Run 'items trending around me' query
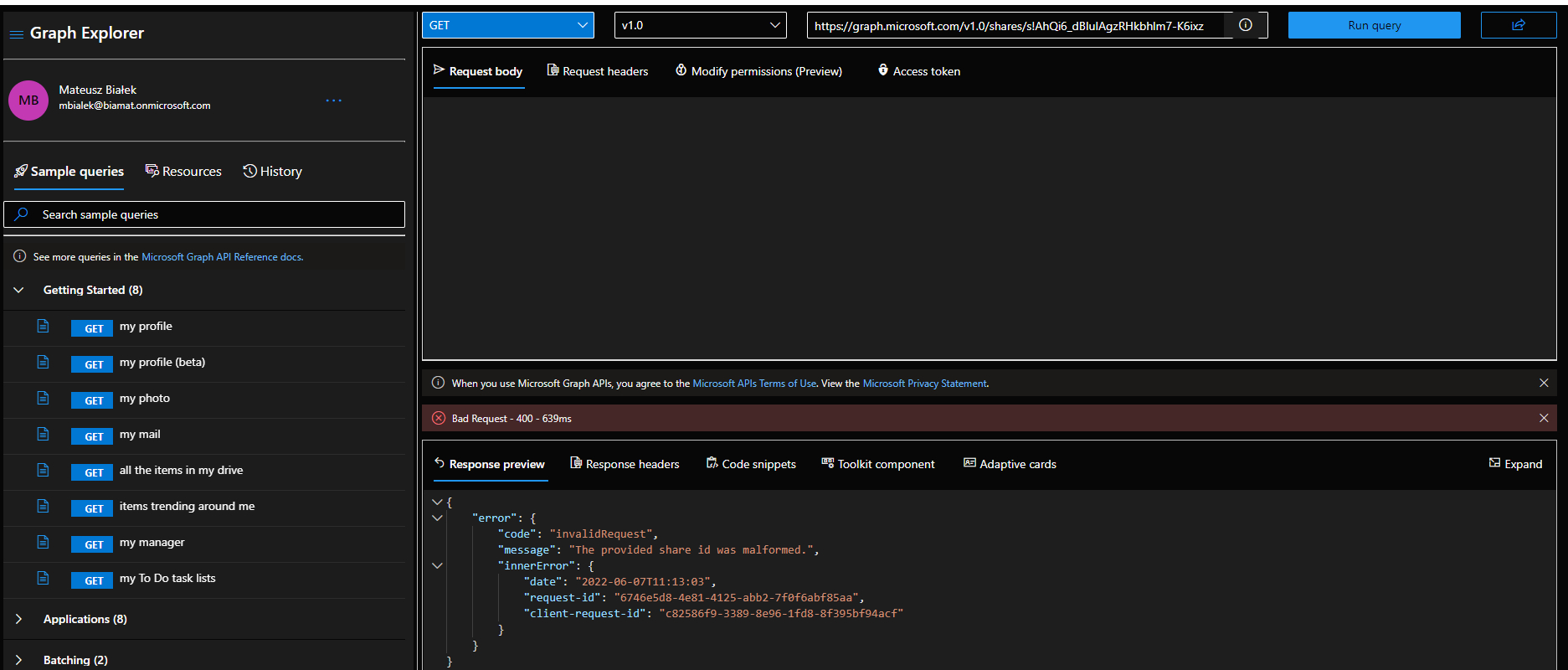 point(188,507)
